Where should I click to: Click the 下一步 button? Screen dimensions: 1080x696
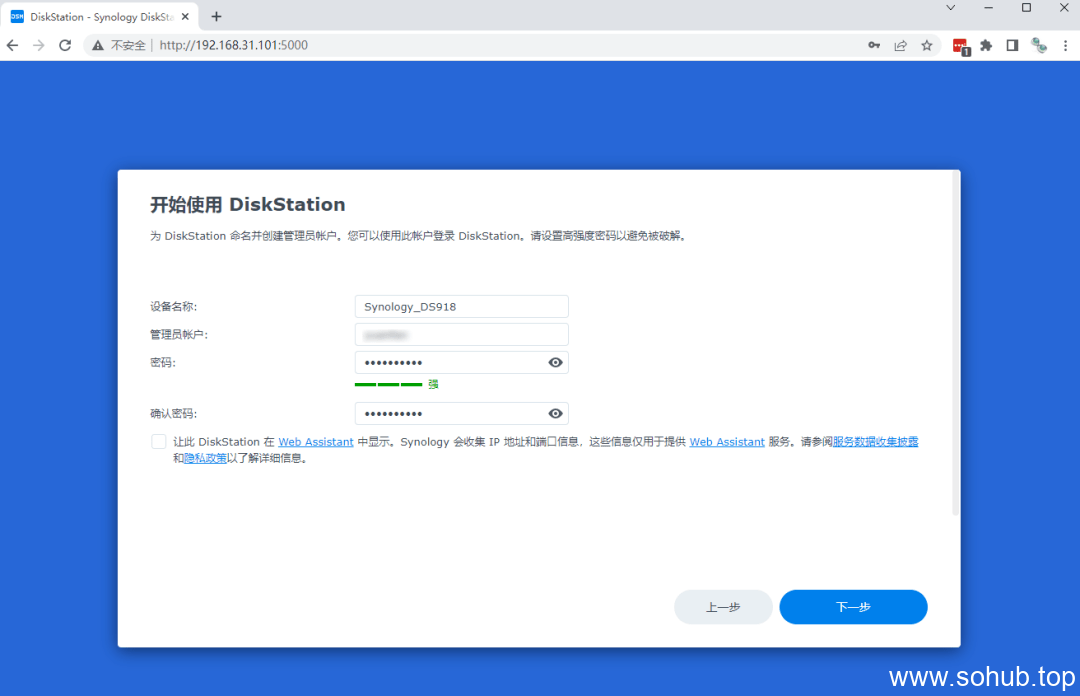click(853, 607)
